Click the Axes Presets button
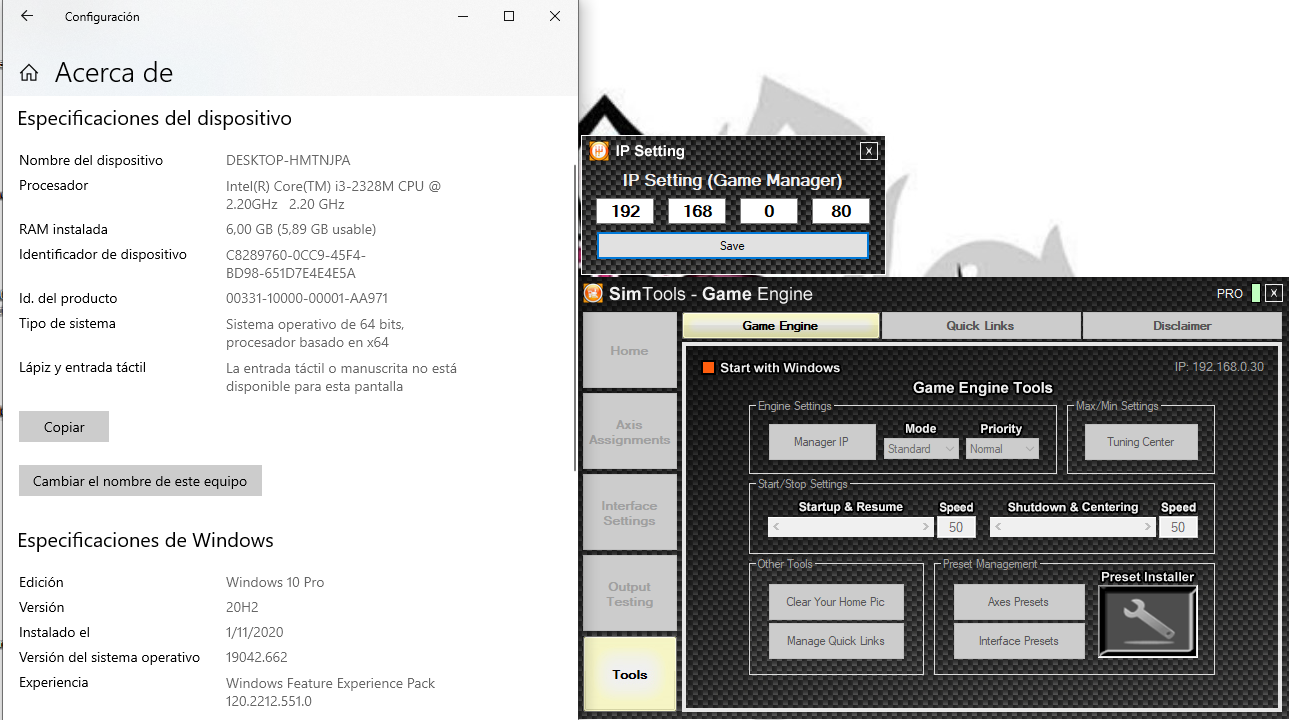This screenshot has height=720, width=1289. (x=1018, y=602)
